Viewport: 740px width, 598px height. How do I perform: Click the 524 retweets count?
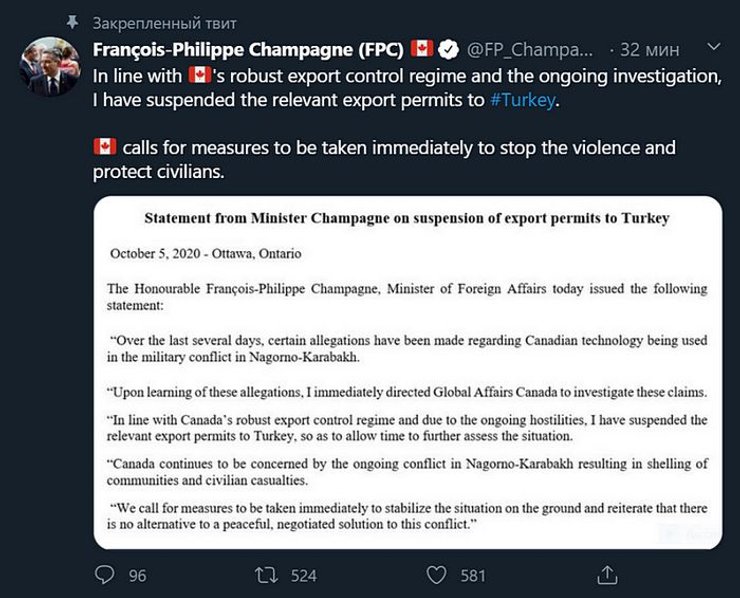303,575
